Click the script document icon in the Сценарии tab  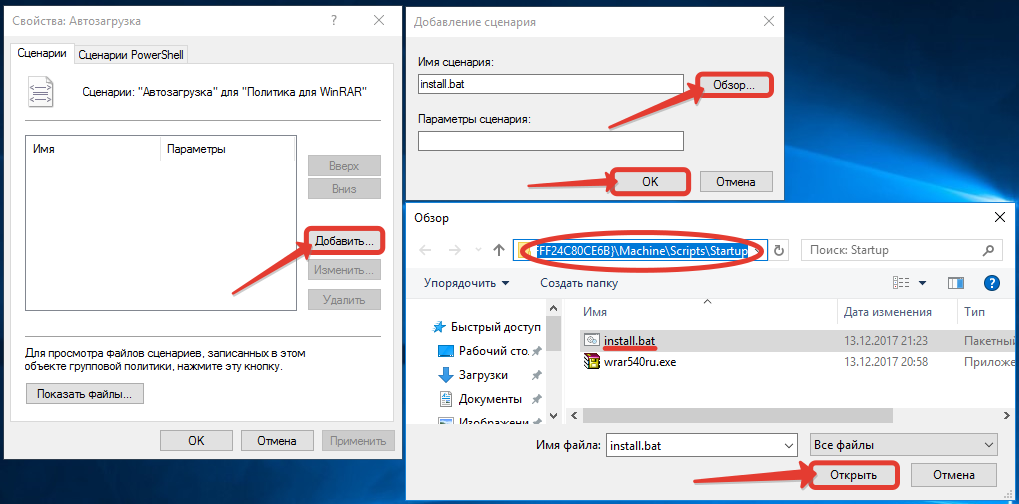point(40,92)
